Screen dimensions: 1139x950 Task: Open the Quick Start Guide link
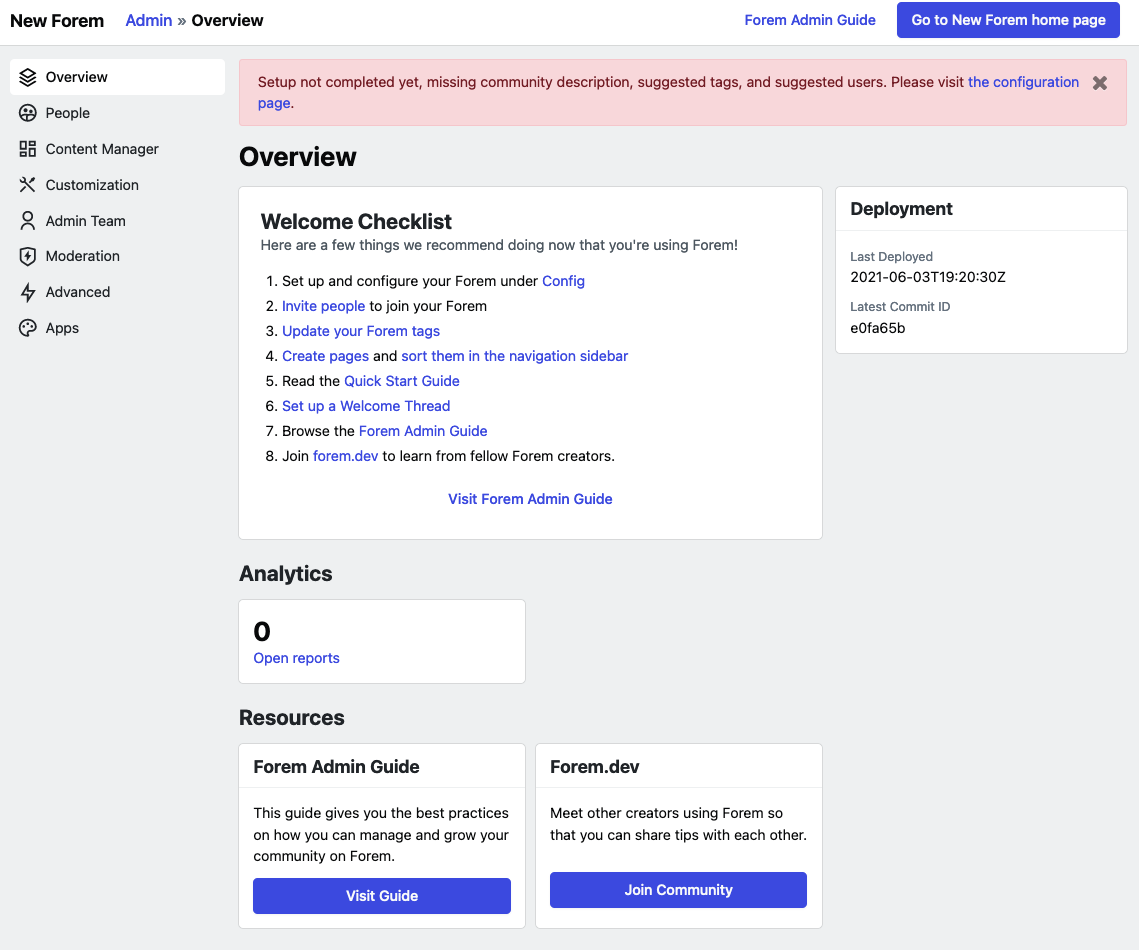[x=402, y=381]
